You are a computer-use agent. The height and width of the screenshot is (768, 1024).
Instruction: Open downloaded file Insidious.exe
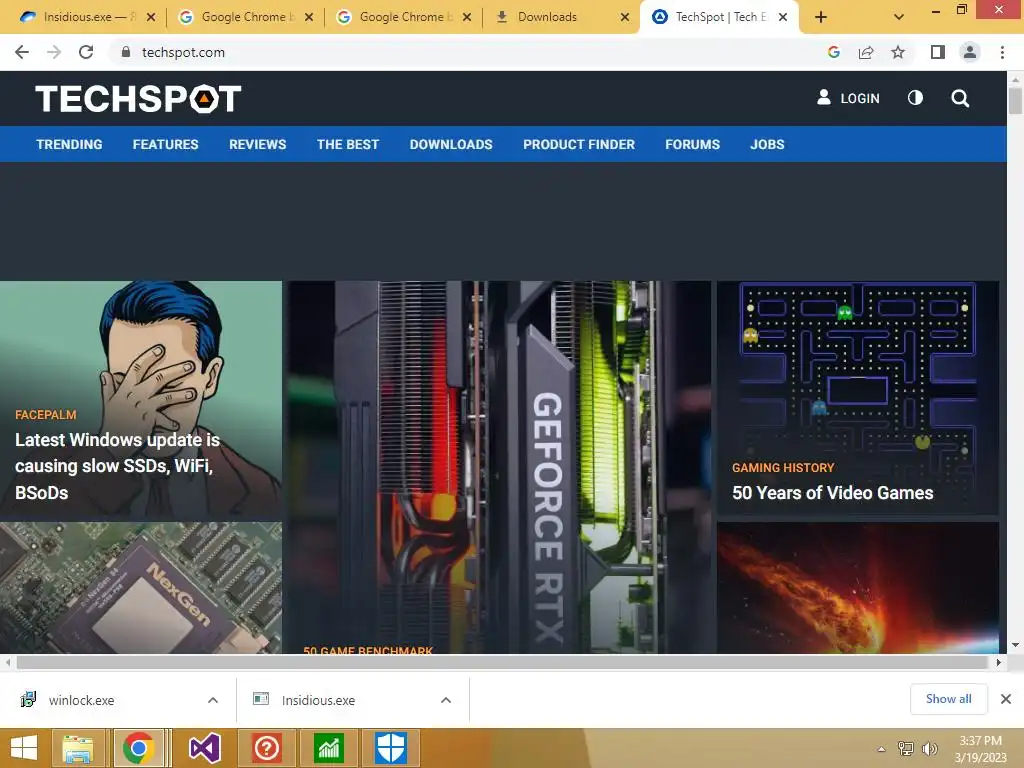tap(318, 700)
